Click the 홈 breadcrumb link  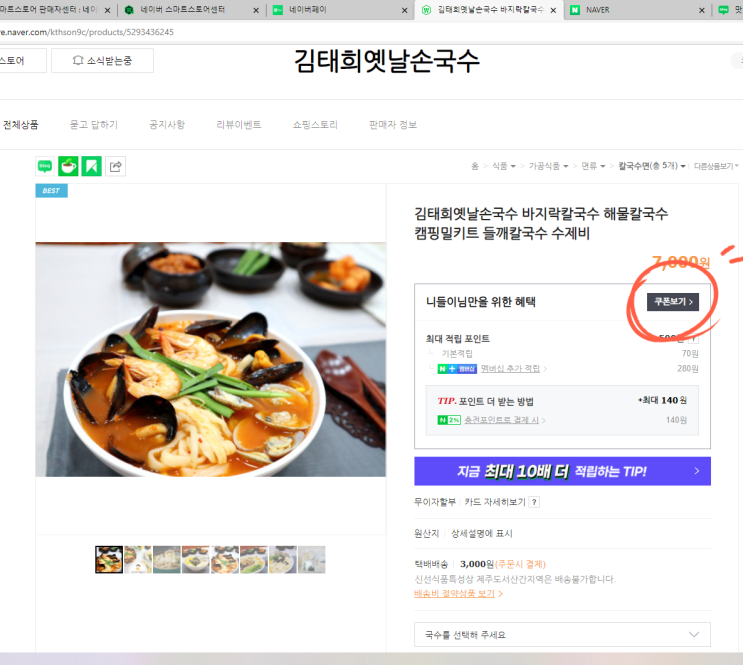[x=475, y=166]
